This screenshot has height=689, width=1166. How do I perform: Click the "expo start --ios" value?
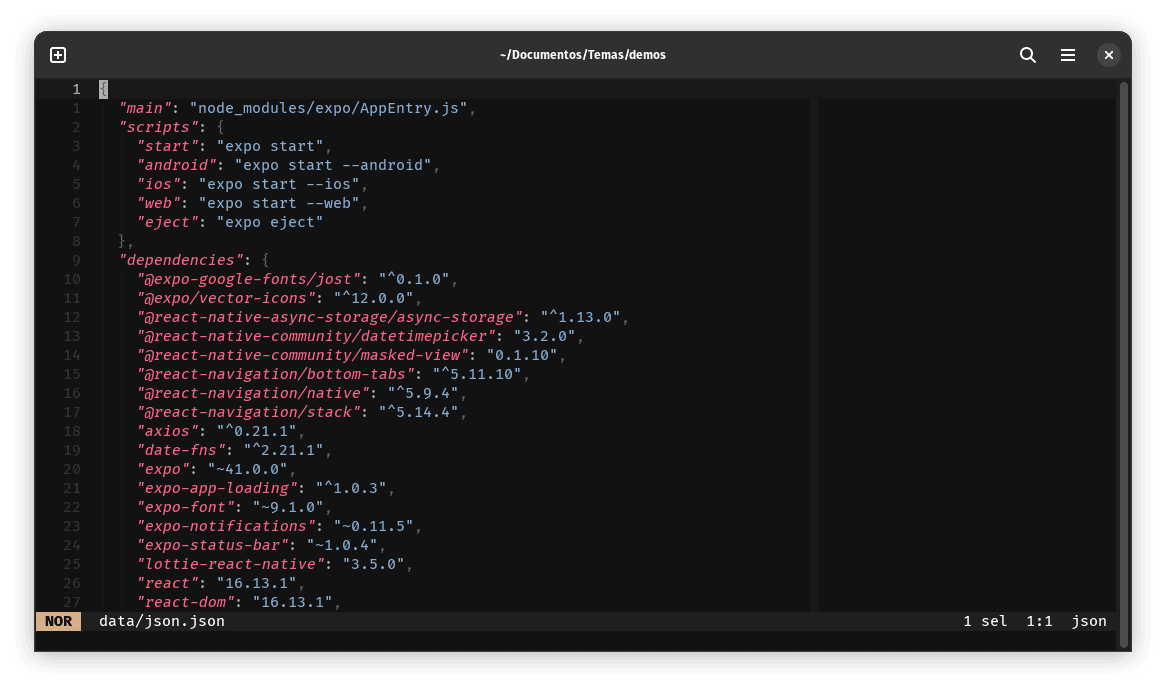(x=279, y=184)
